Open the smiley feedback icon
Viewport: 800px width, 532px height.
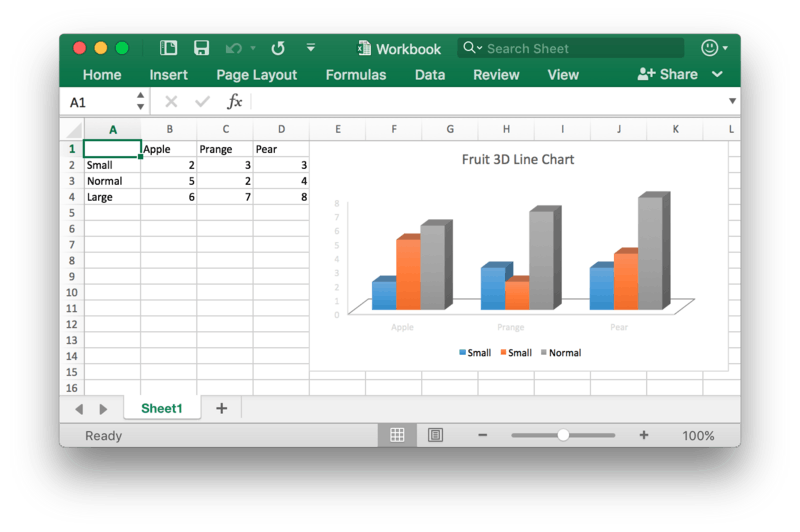pyautogui.click(x=710, y=48)
